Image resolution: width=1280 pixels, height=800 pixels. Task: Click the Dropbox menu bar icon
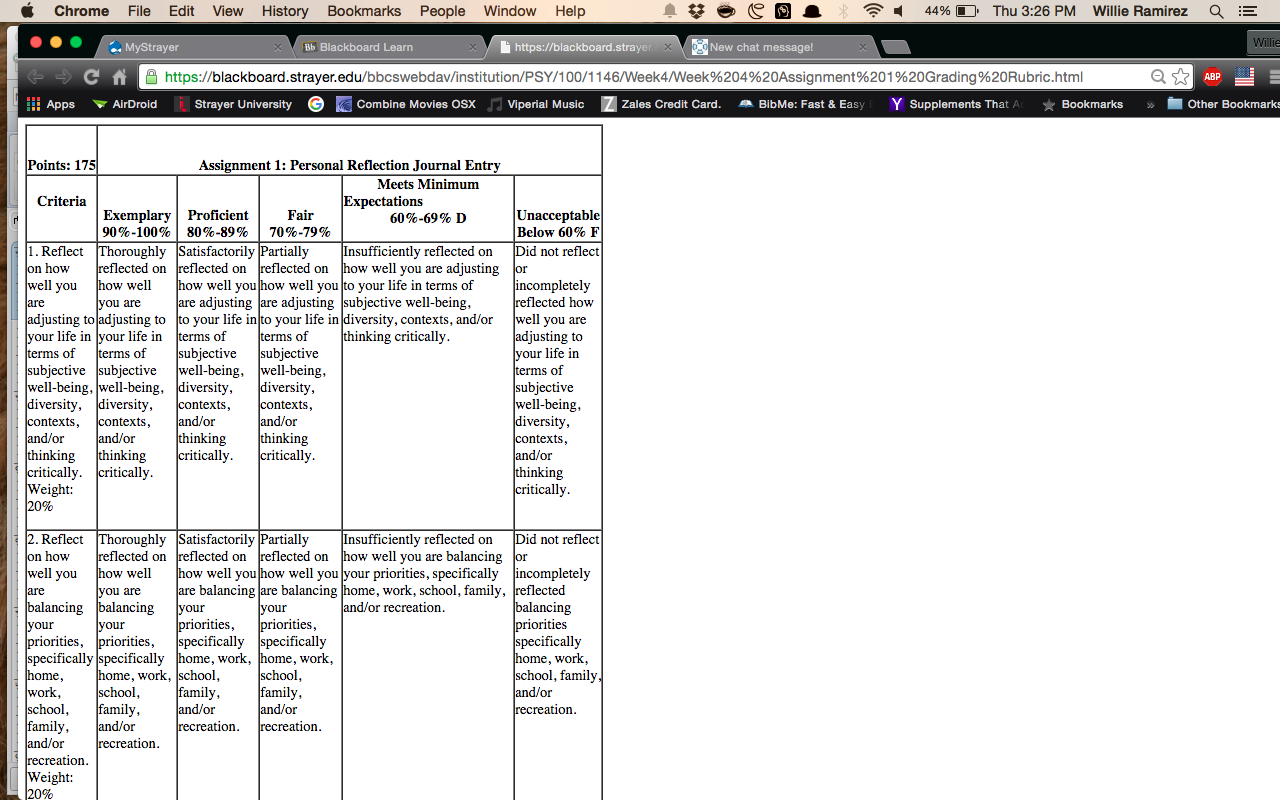pyautogui.click(x=697, y=11)
